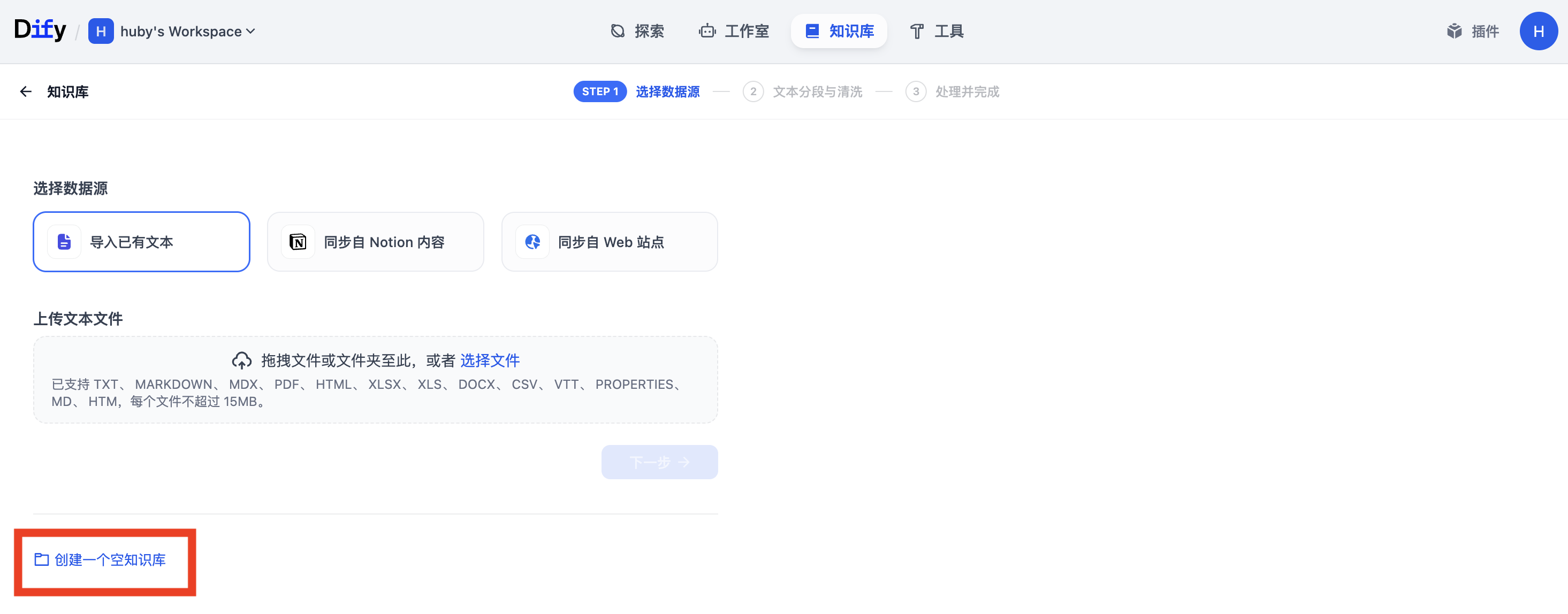Viewport: 1568px width, 614px height.
Task: Open the 工具 tools tab
Action: pyautogui.click(x=936, y=31)
